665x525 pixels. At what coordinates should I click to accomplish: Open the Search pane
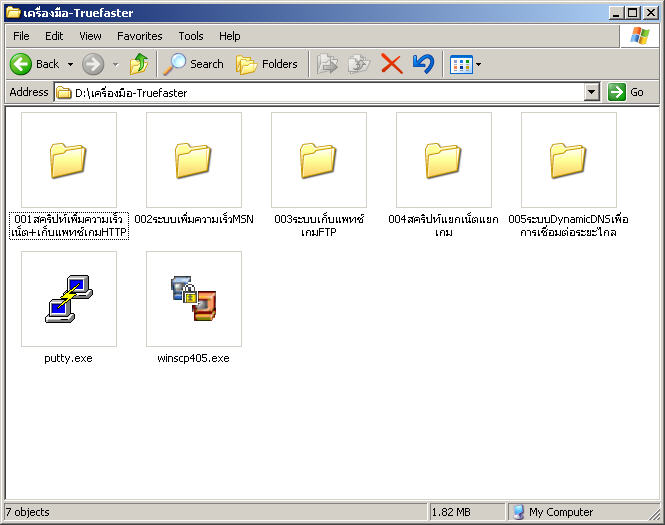[x=194, y=64]
